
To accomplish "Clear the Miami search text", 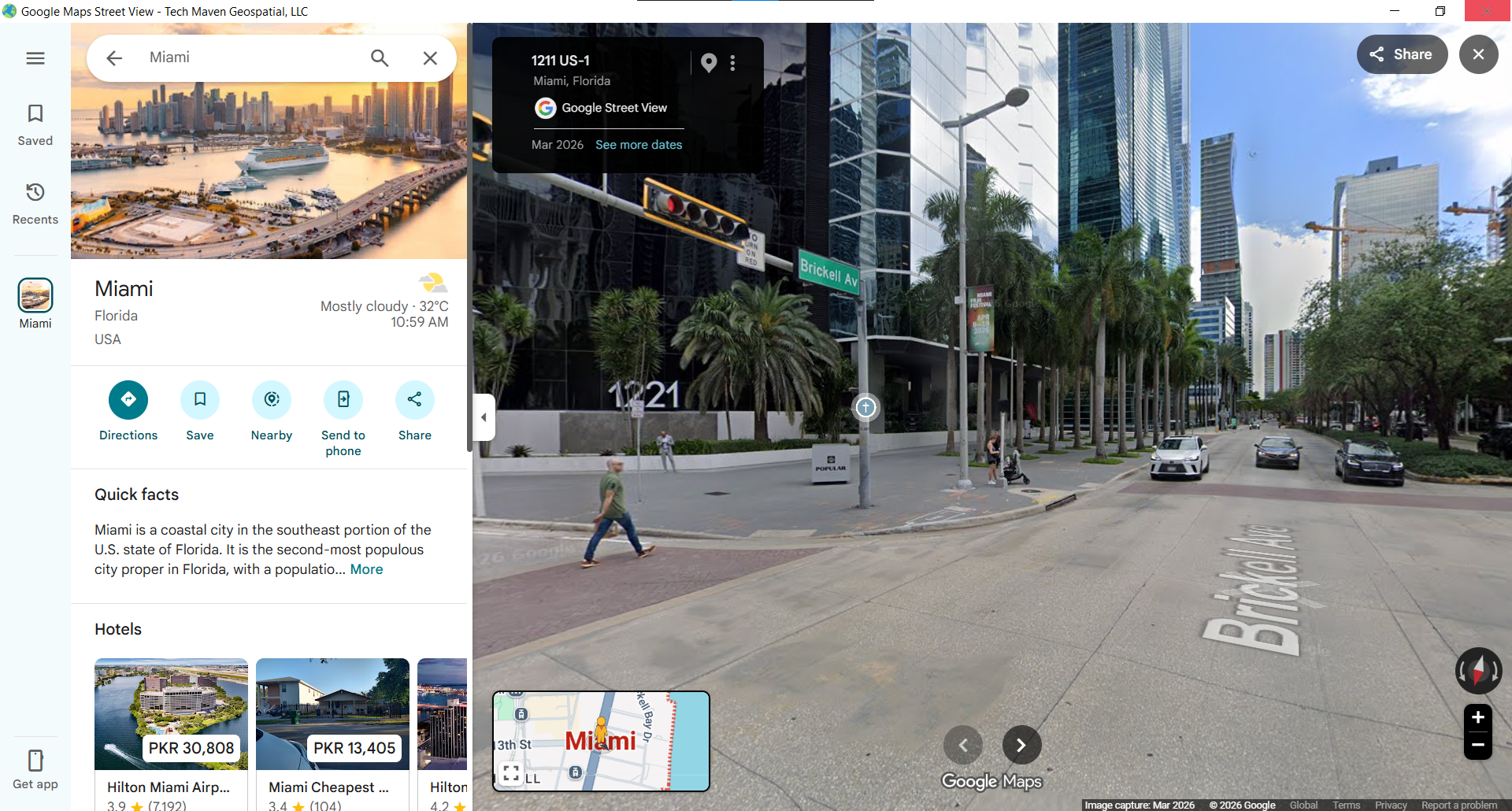I will 430,58.
